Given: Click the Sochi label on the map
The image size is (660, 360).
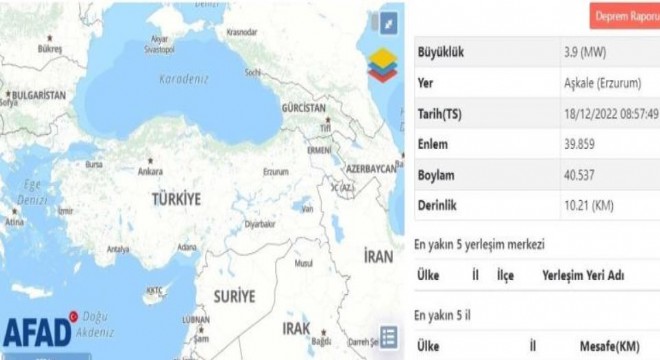Looking at the screenshot, I should pos(253,72).
